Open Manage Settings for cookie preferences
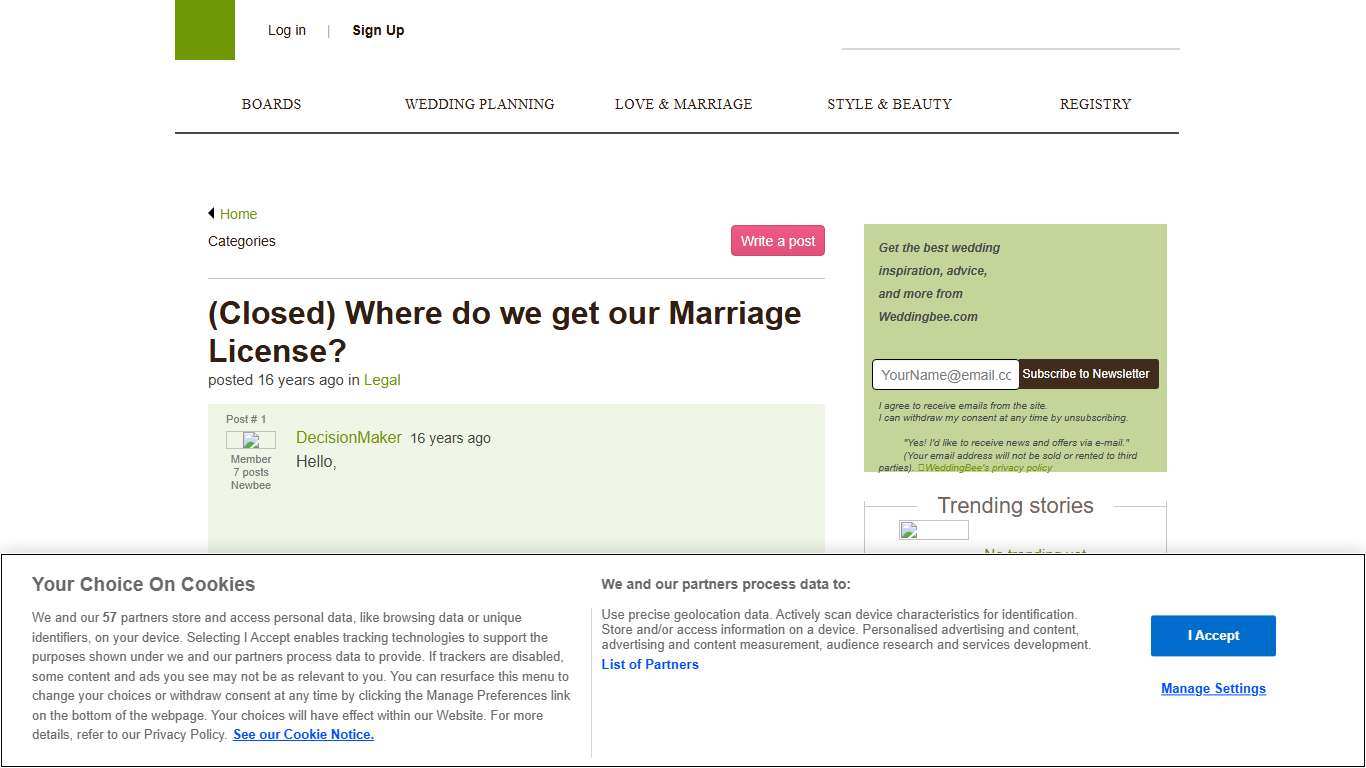Image resolution: width=1366 pixels, height=768 pixels. [x=1213, y=688]
